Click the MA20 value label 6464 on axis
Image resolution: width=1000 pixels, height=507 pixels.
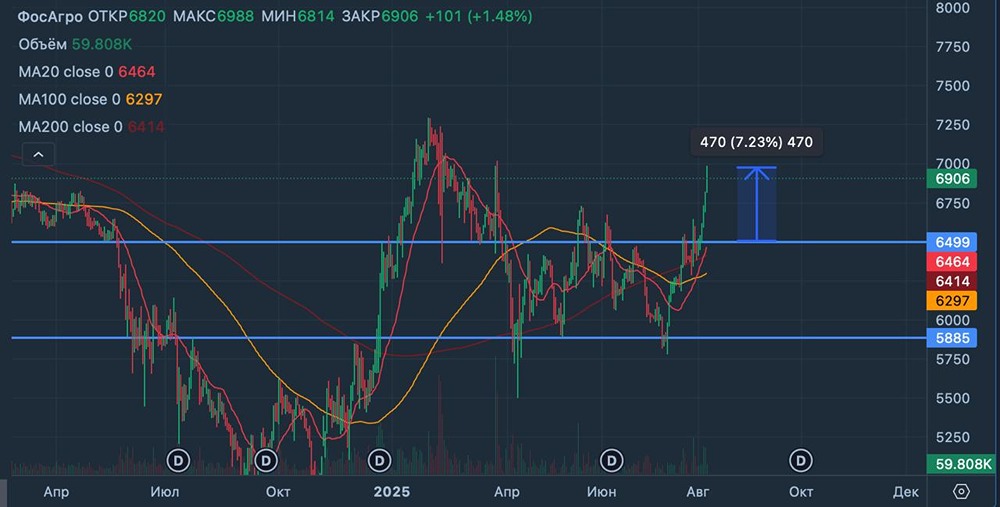(x=952, y=261)
